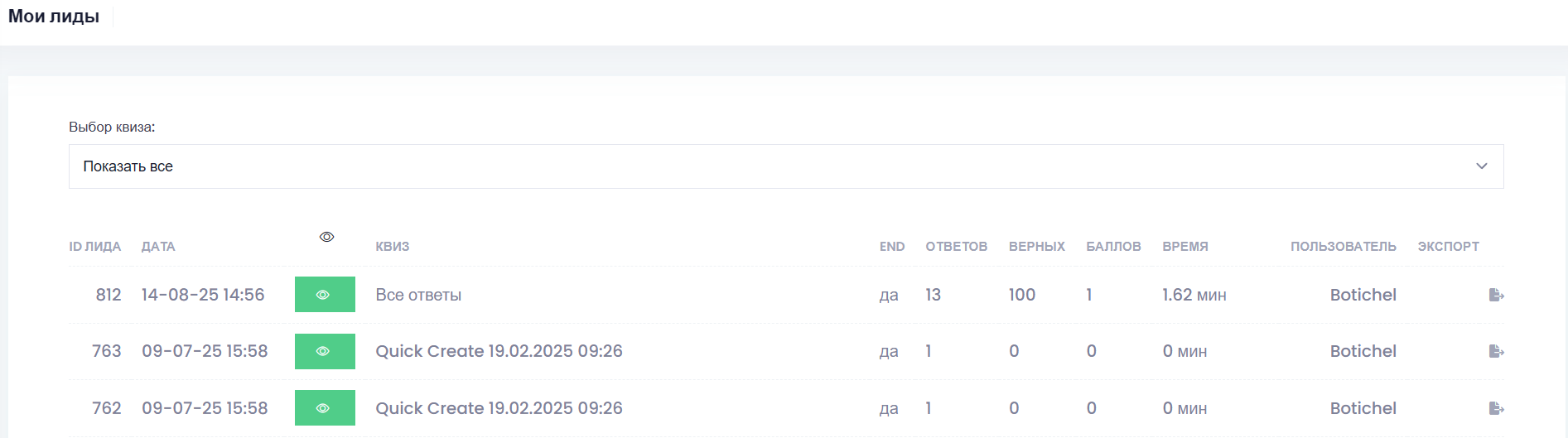Click the Пользователь column header
This screenshot has width=1568, height=438.
pyautogui.click(x=1343, y=247)
